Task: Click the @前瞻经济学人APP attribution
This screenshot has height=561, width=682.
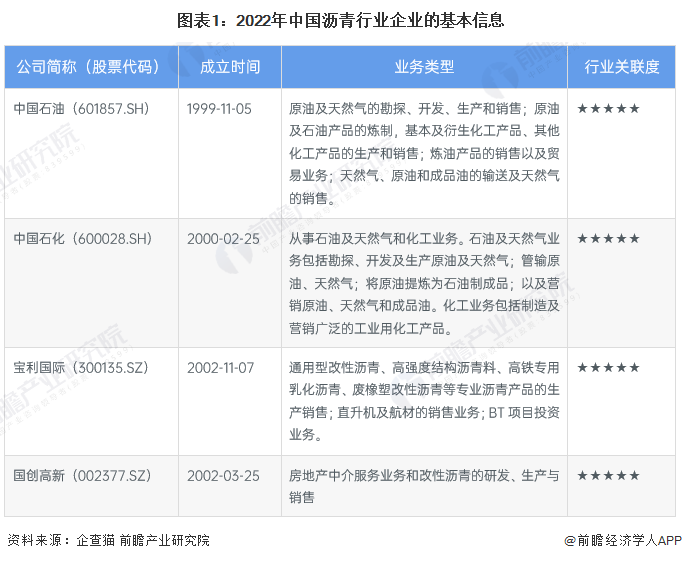Action: coord(623,540)
